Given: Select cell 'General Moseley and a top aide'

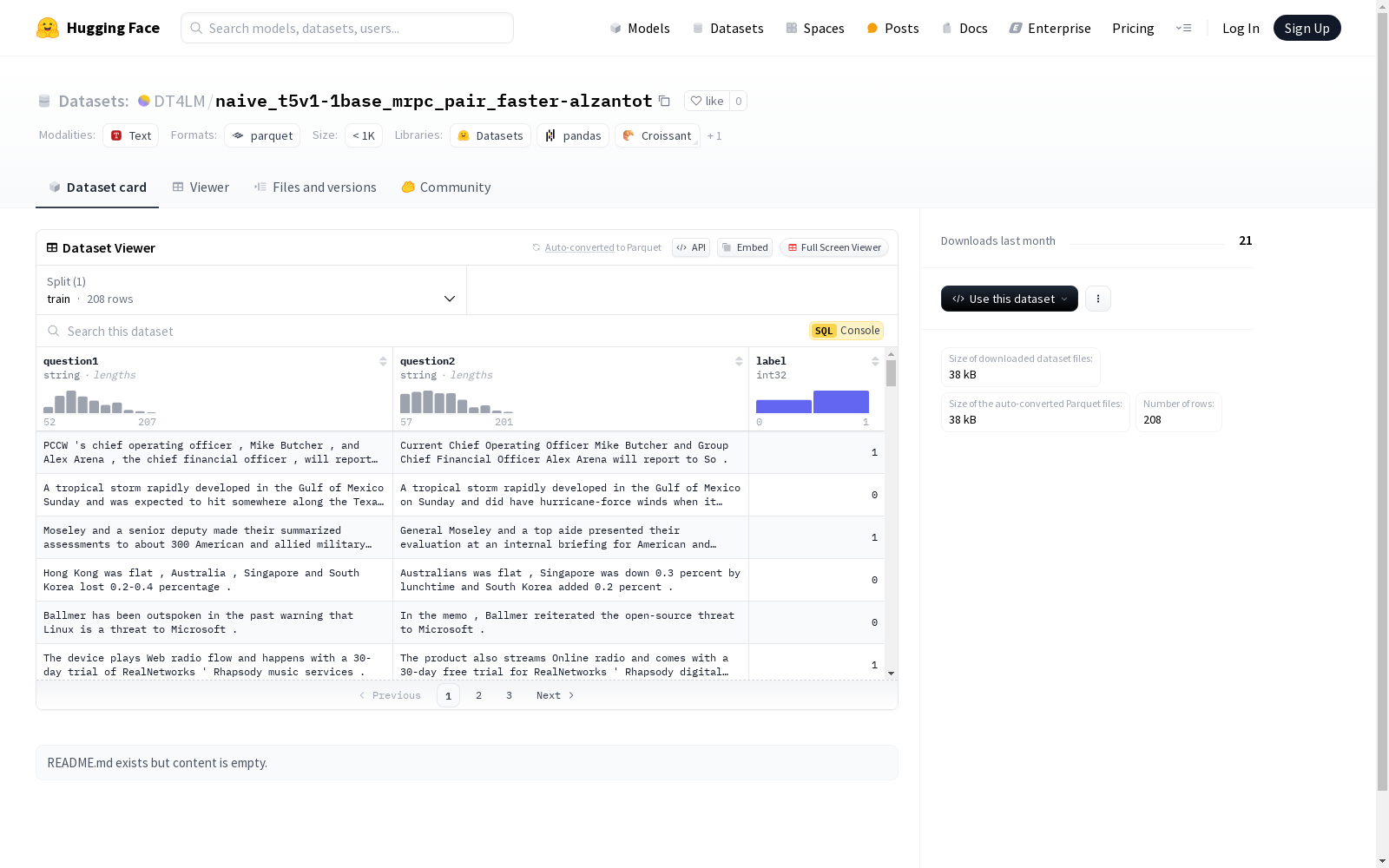Looking at the screenshot, I should pos(570,537).
